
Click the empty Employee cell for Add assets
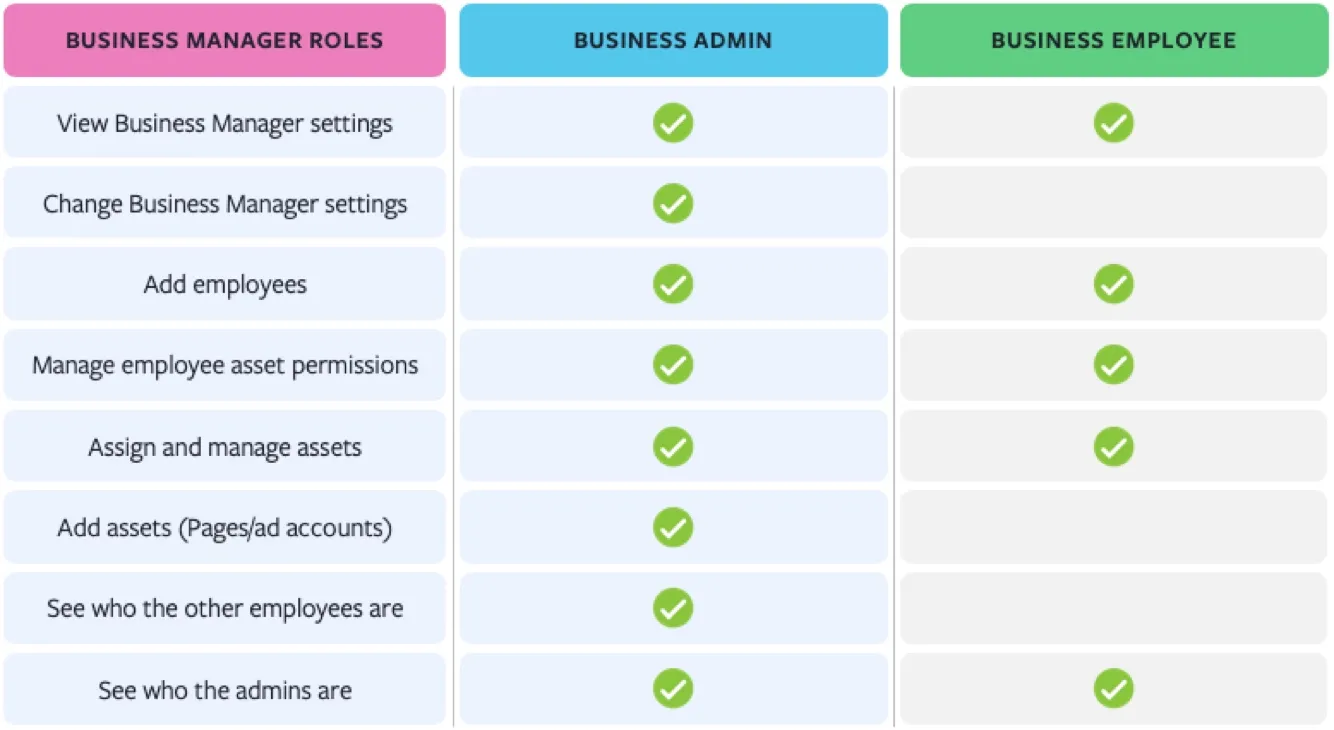(1114, 527)
